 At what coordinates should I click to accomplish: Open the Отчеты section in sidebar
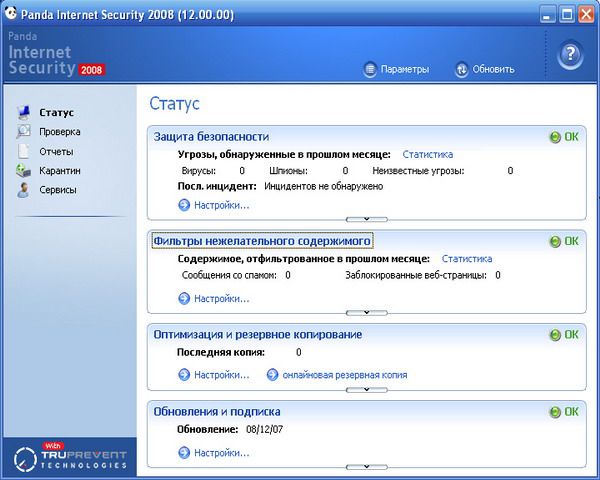[x=56, y=151]
